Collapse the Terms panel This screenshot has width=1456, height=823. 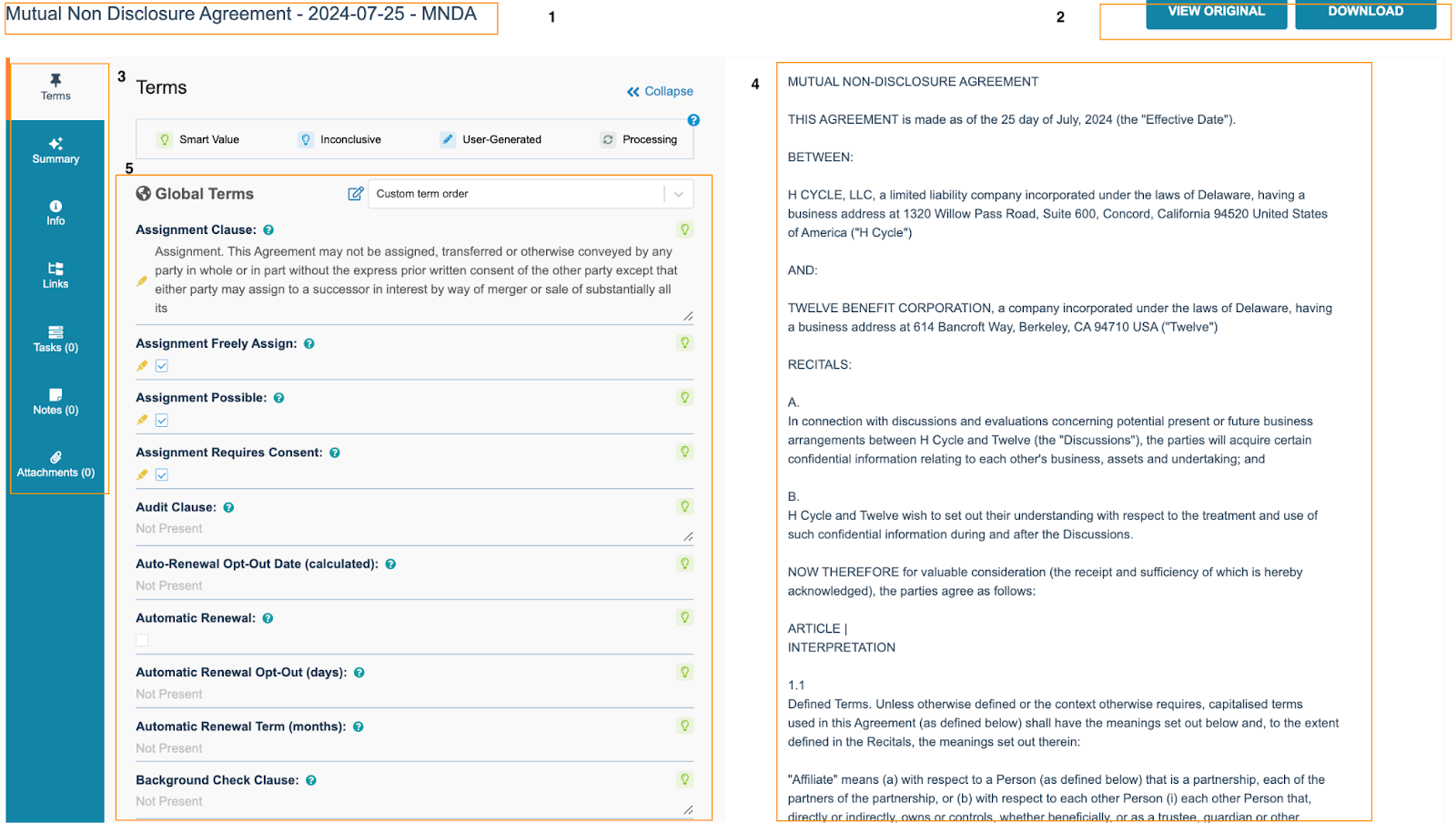click(x=660, y=91)
